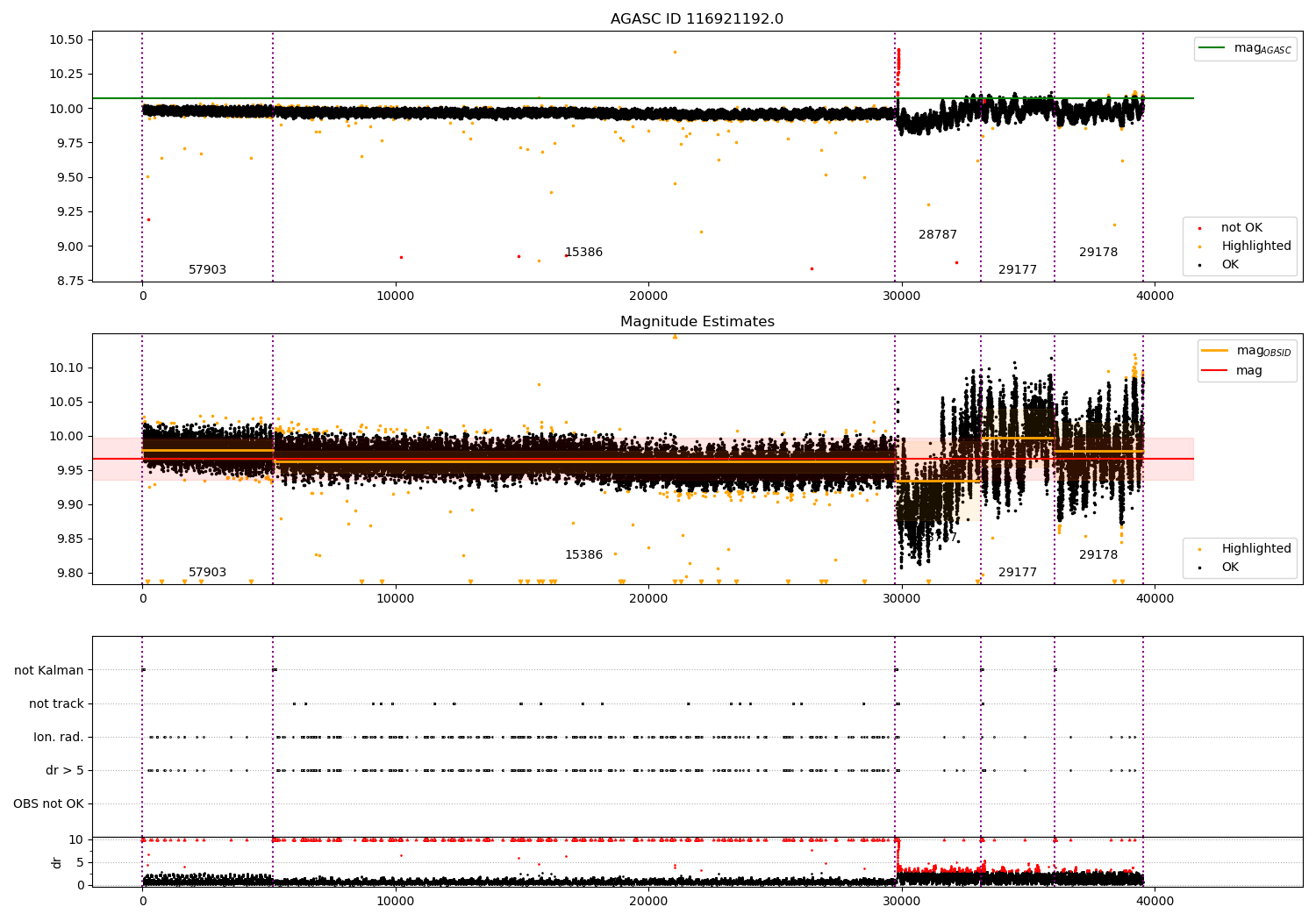This screenshot has width=1316, height=921.
Task: Select the 'dr > 5' axis label
Action: pyautogui.click(x=65, y=771)
